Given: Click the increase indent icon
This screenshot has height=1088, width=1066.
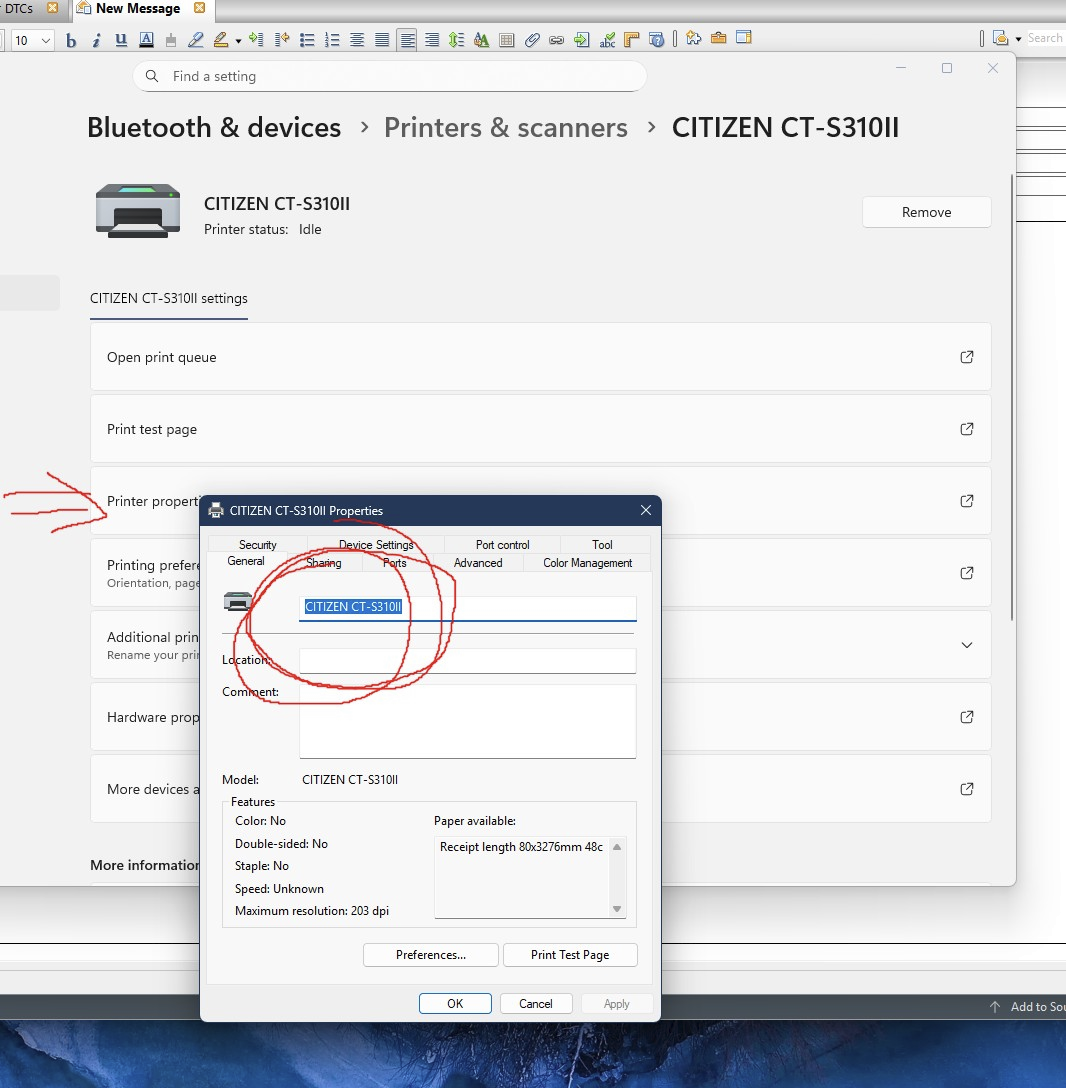Looking at the screenshot, I should point(256,40).
